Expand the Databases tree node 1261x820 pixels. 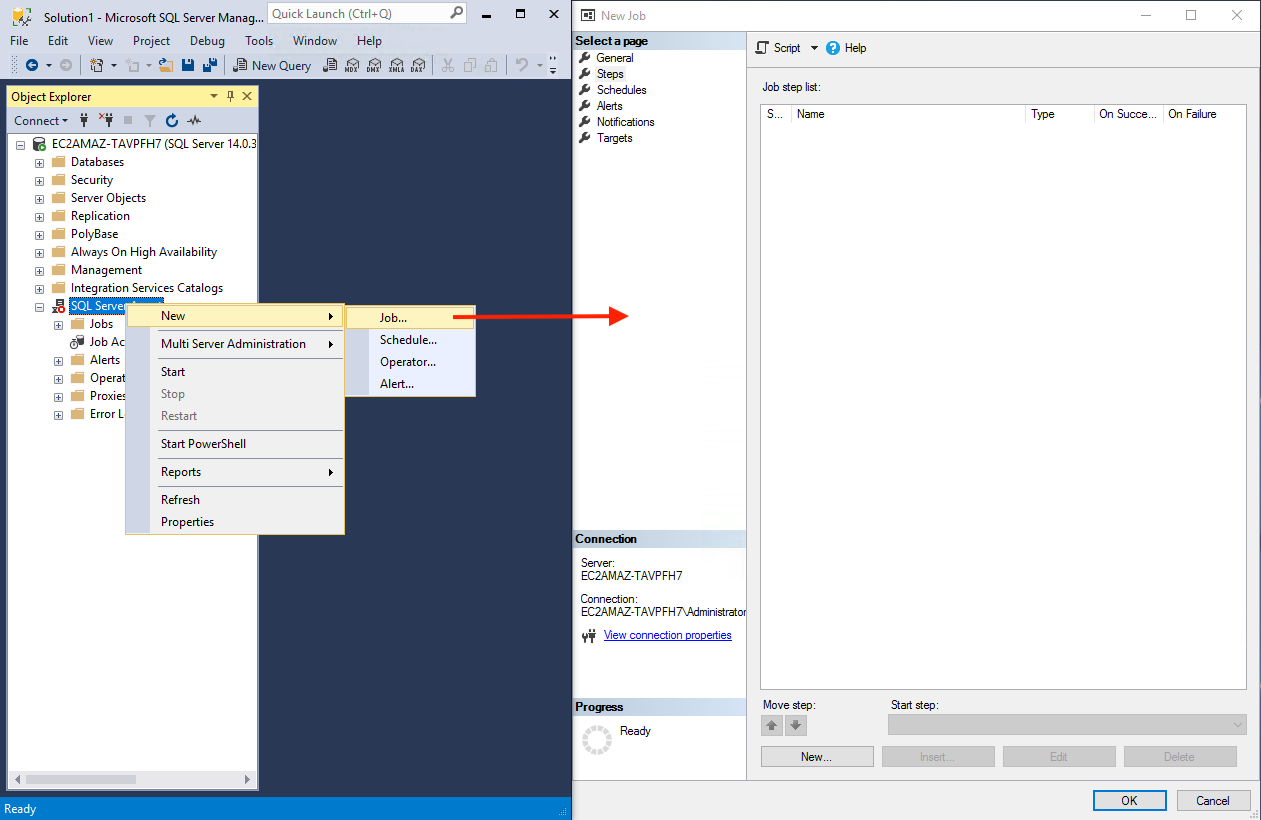pyautogui.click(x=39, y=162)
